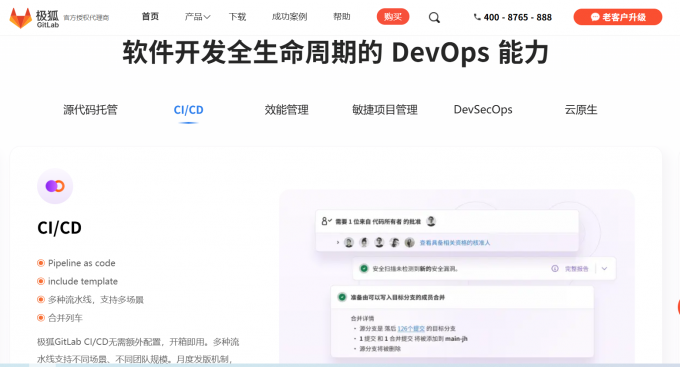Switch to 效能管理 tab
Image resolution: width=680 pixels, height=367 pixels.
[287, 110]
